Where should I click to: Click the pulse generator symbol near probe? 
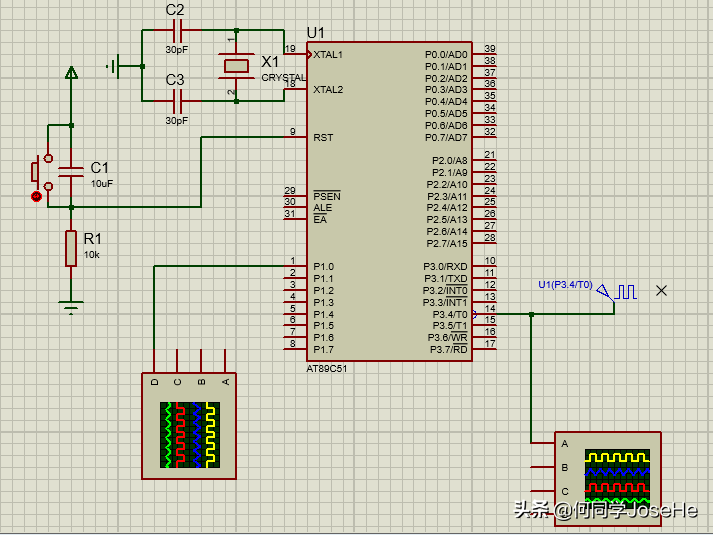[626, 292]
